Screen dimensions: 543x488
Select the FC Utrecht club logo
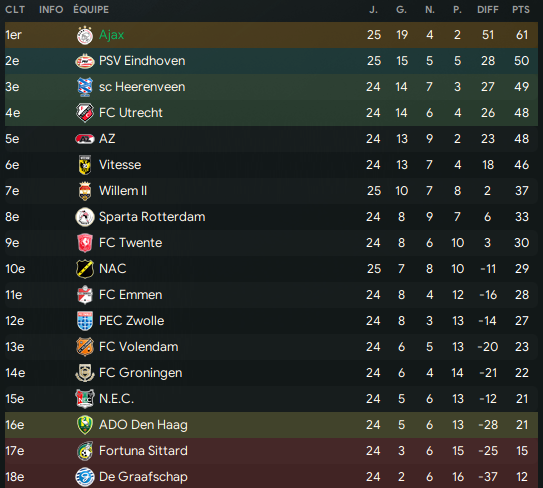tap(85, 113)
